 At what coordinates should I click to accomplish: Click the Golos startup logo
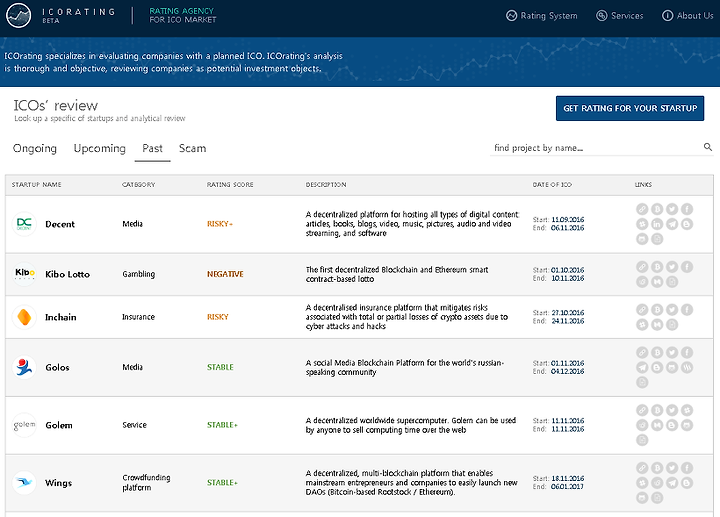click(24, 367)
